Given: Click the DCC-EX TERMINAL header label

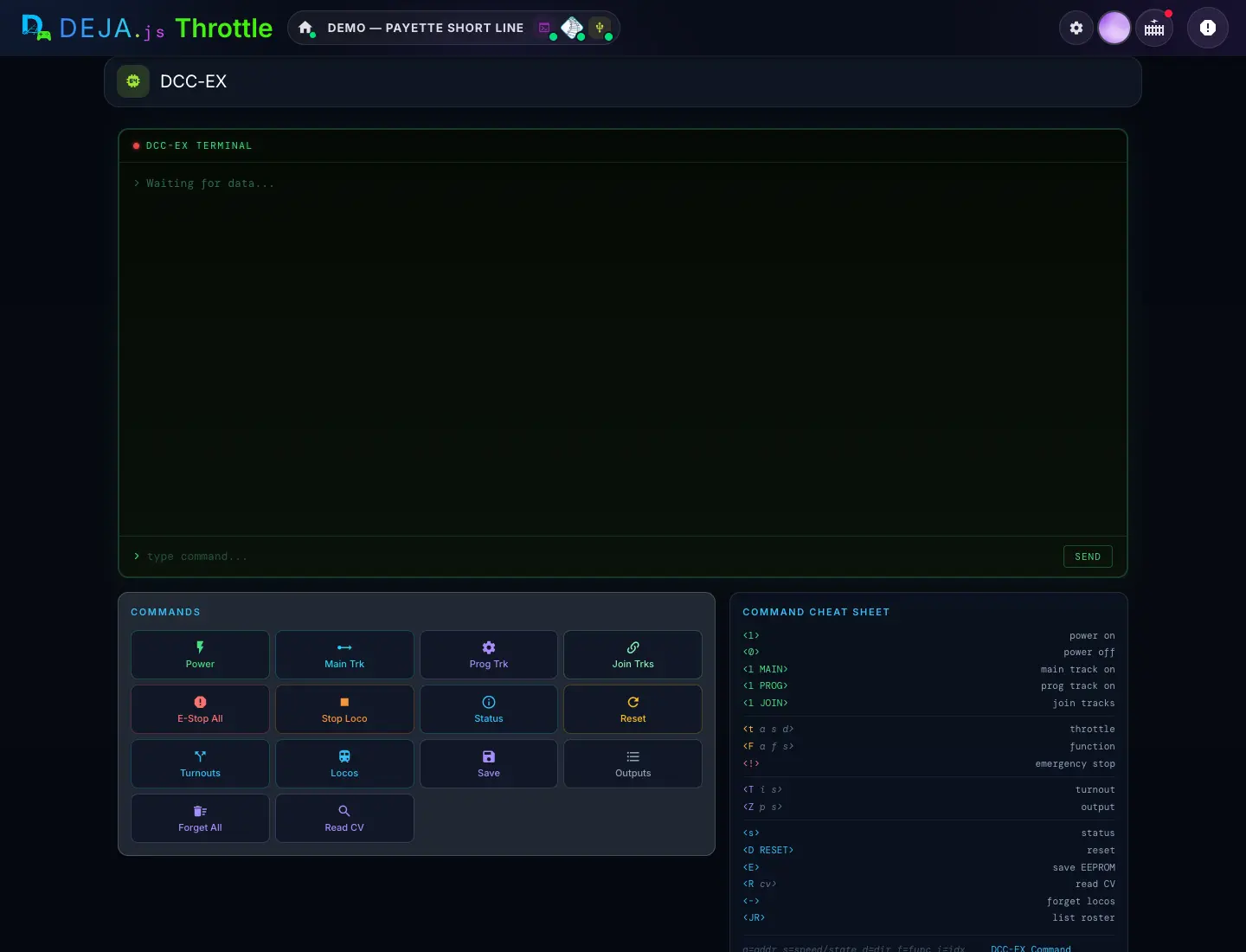Looking at the screenshot, I should tap(199, 145).
